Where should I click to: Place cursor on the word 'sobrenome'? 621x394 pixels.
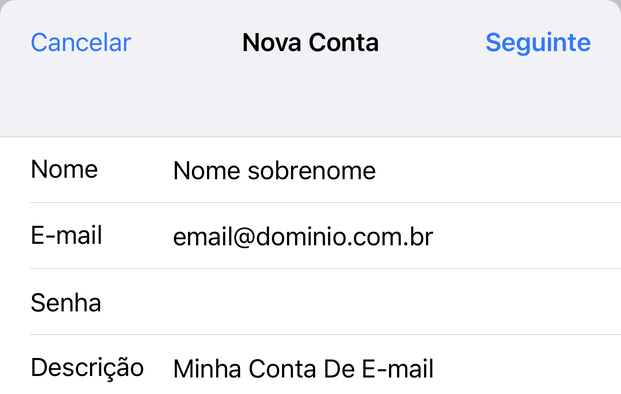pos(312,171)
